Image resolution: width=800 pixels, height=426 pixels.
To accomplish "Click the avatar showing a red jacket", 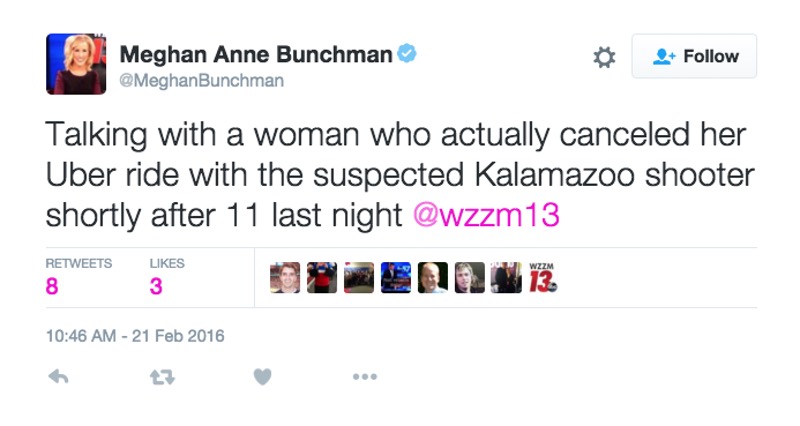I will [x=322, y=278].
